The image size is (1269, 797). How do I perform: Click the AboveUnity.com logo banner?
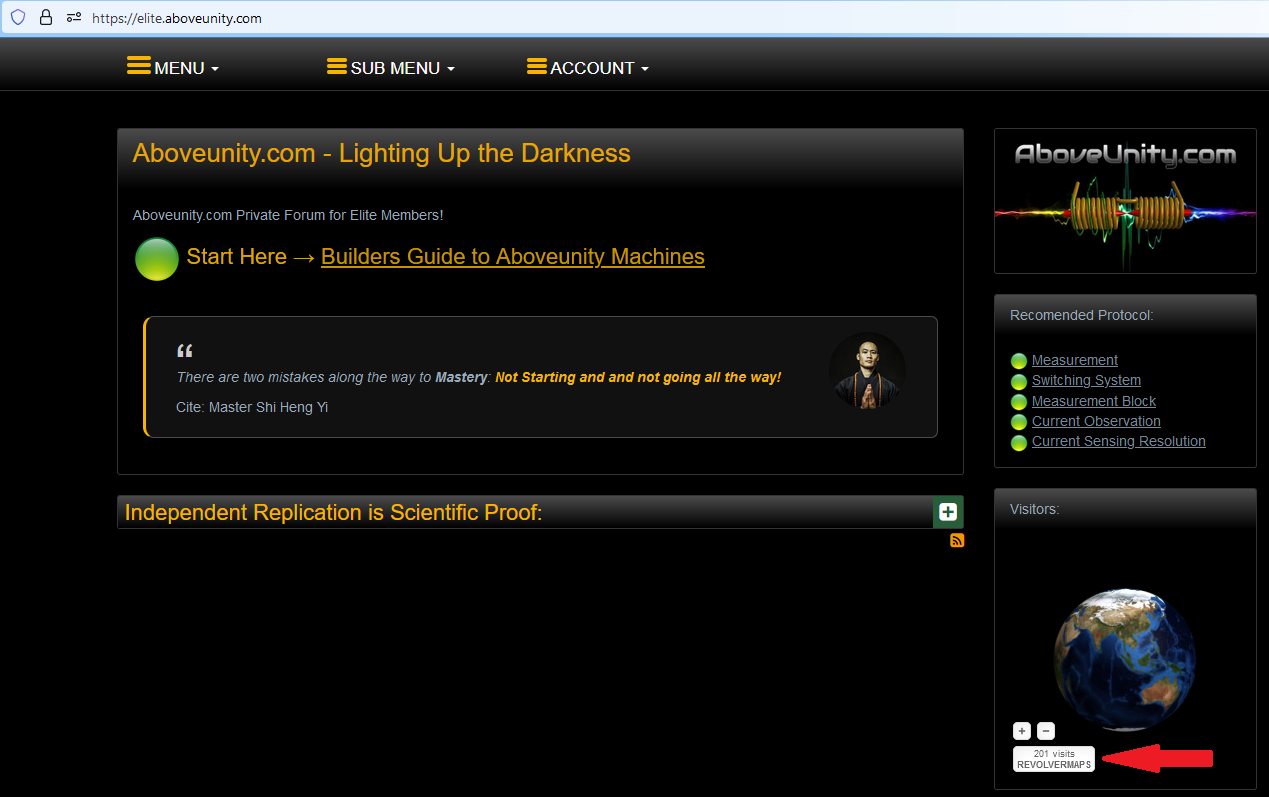[x=1125, y=201]
